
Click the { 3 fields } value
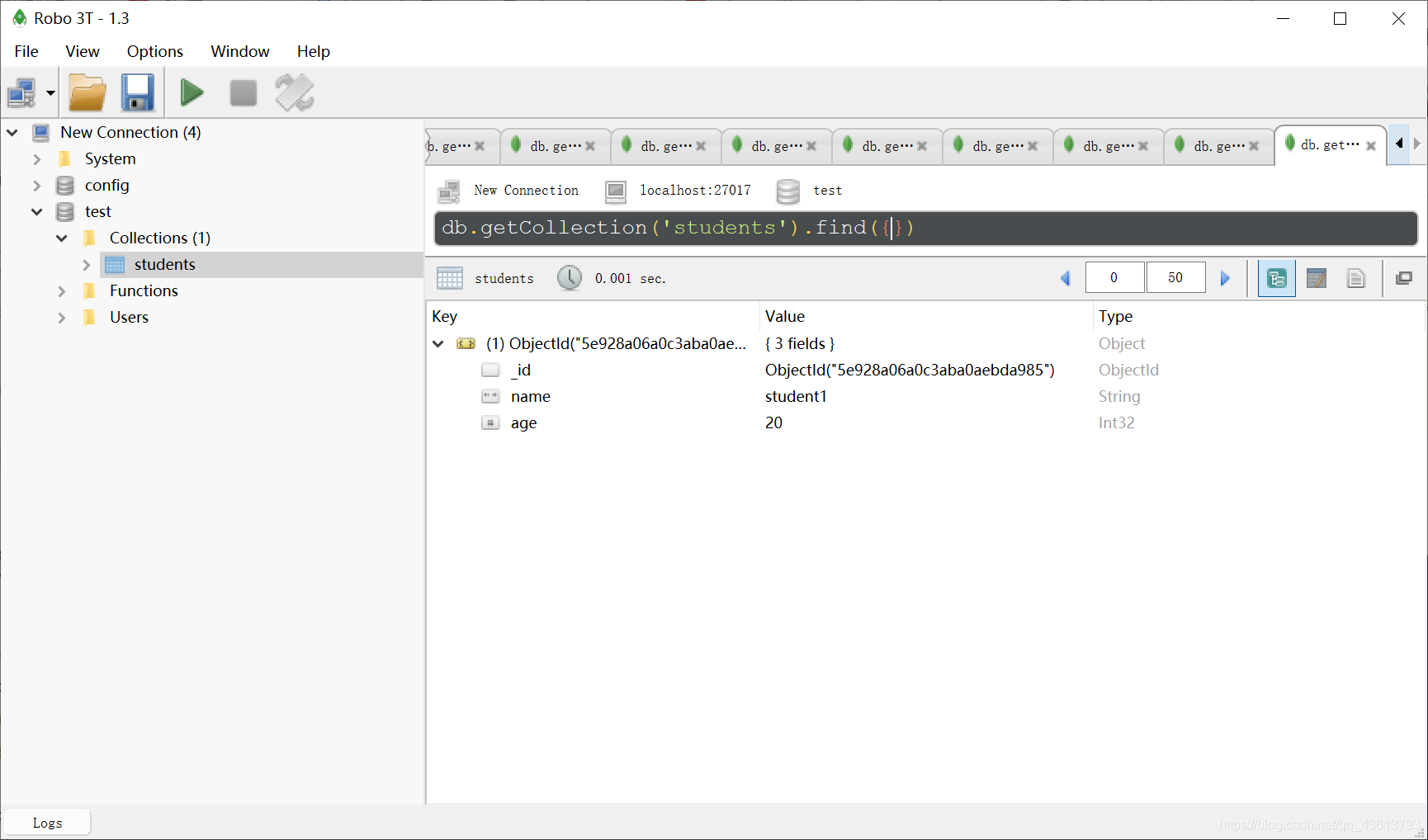click(x=800, y=343)
